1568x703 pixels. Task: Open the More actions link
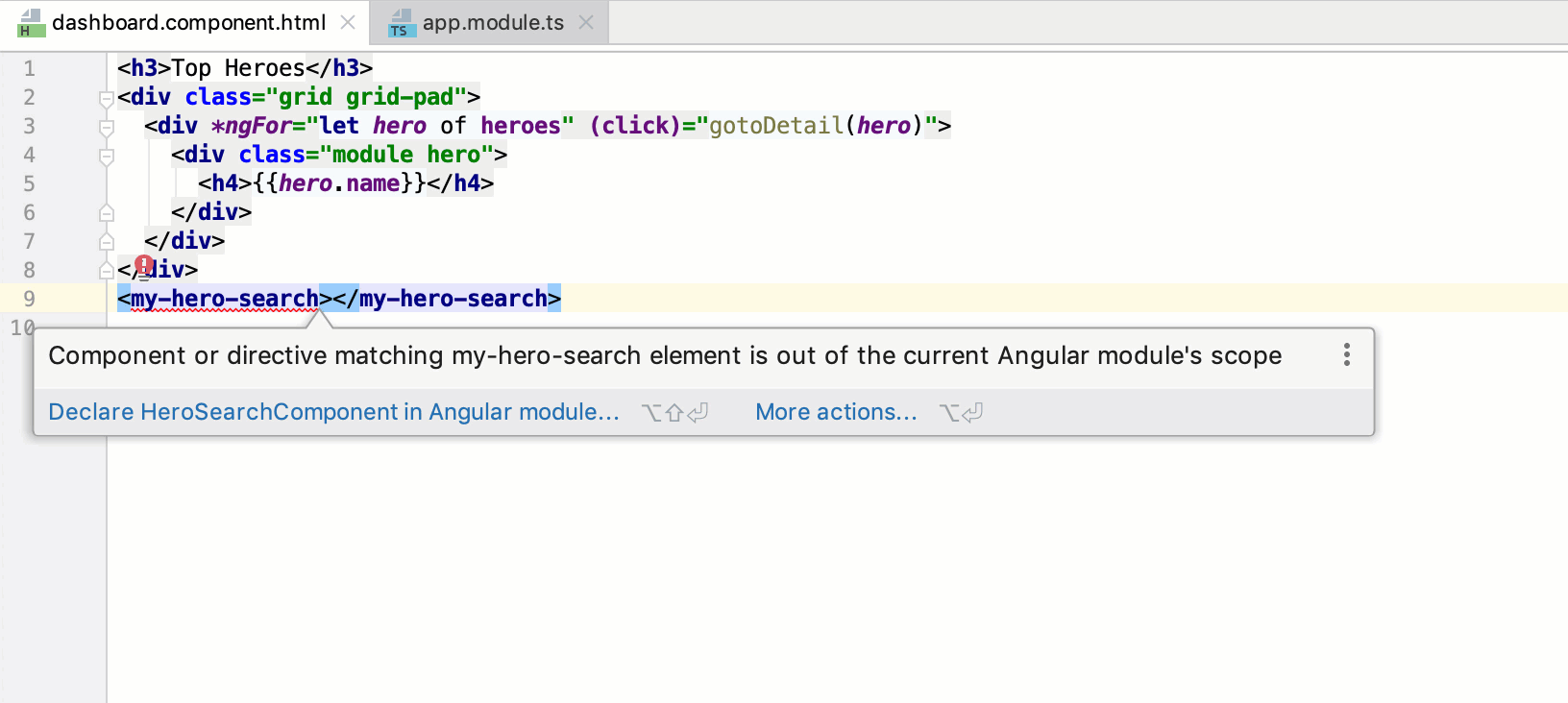pyautogui.click(x=836, y=412)
